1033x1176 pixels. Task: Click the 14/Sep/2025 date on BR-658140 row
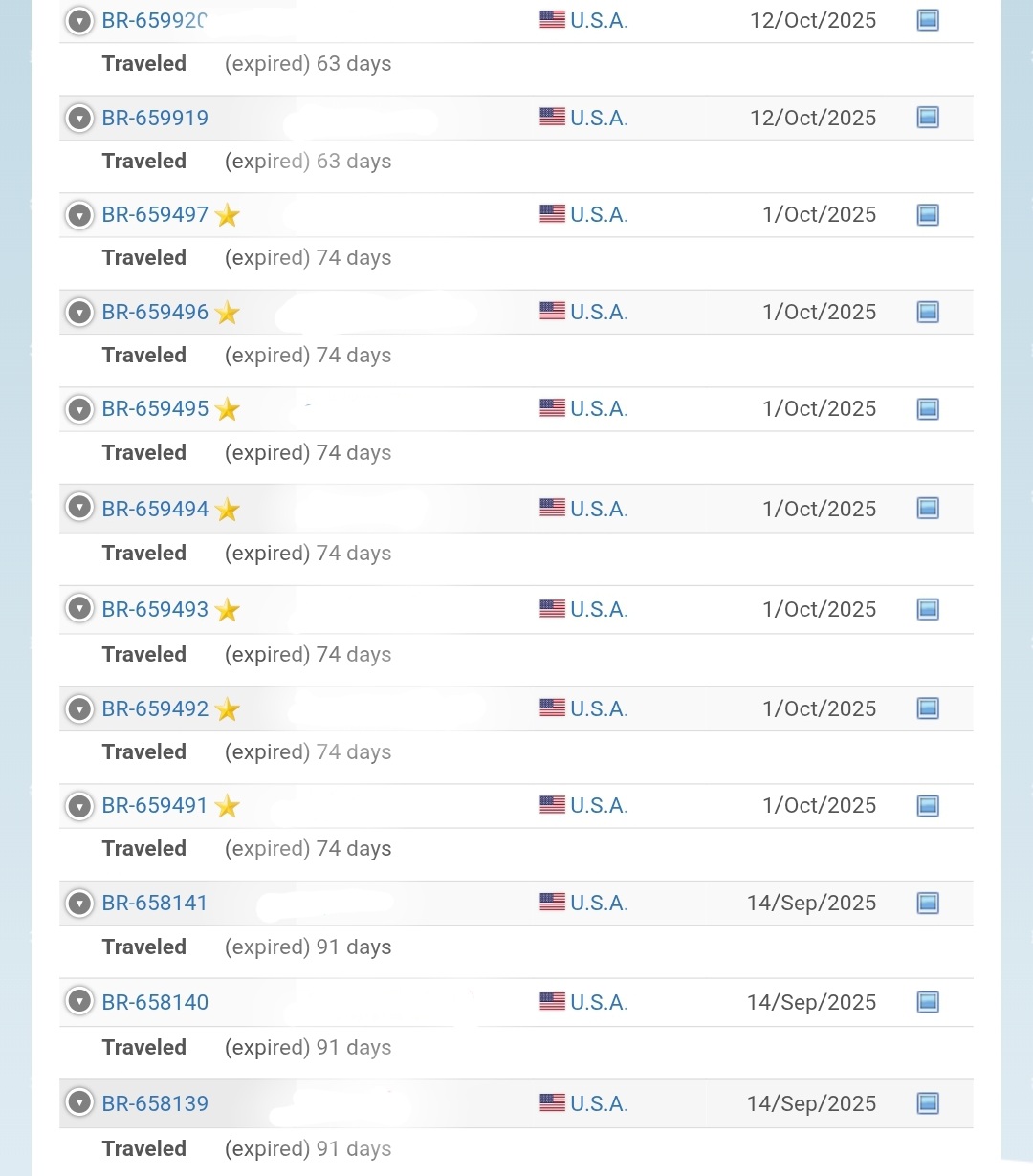[x=811, y=1003]
